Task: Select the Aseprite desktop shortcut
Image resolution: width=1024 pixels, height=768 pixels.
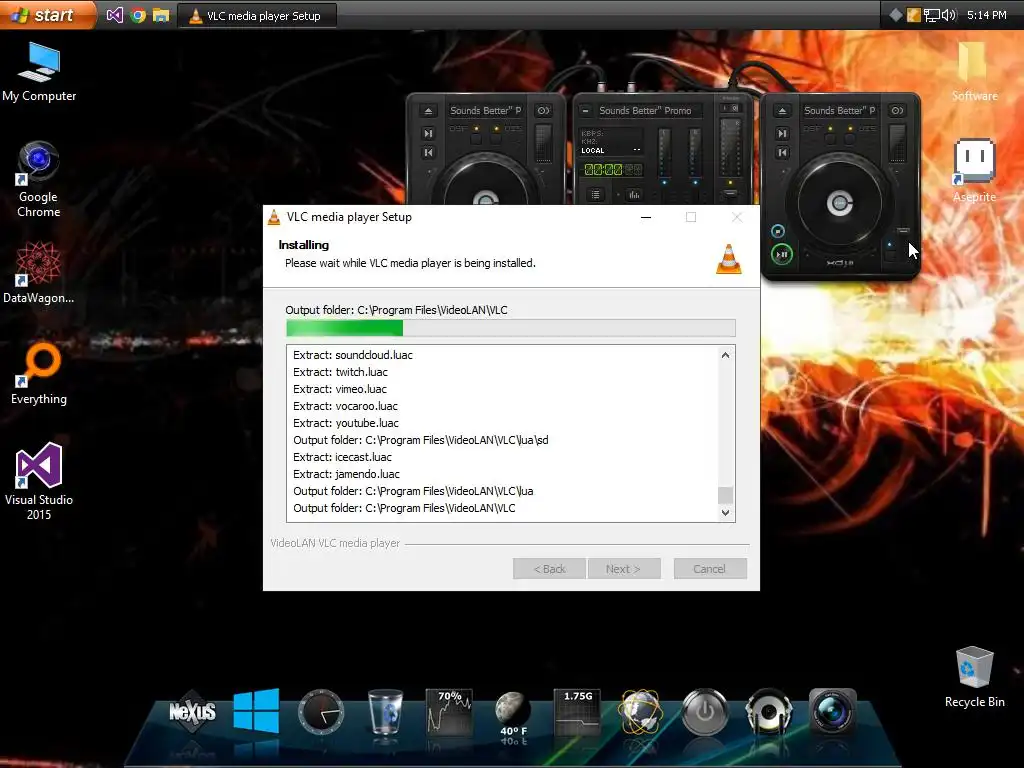Action: coord(974,171)
